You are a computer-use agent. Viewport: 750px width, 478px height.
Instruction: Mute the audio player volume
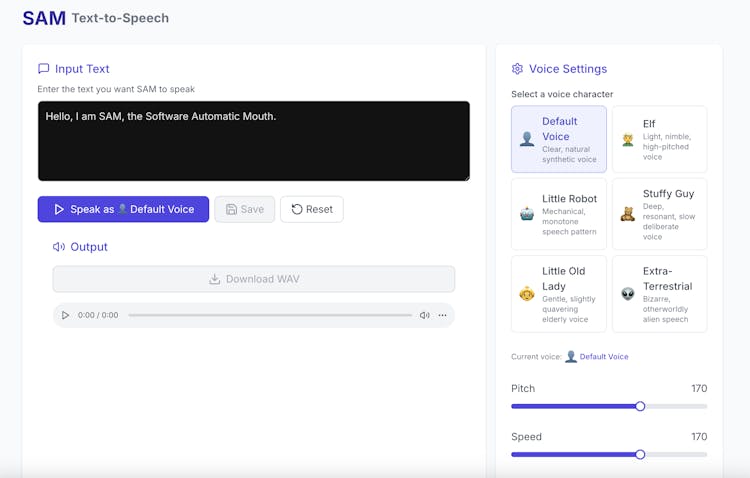tap(424, 315)
